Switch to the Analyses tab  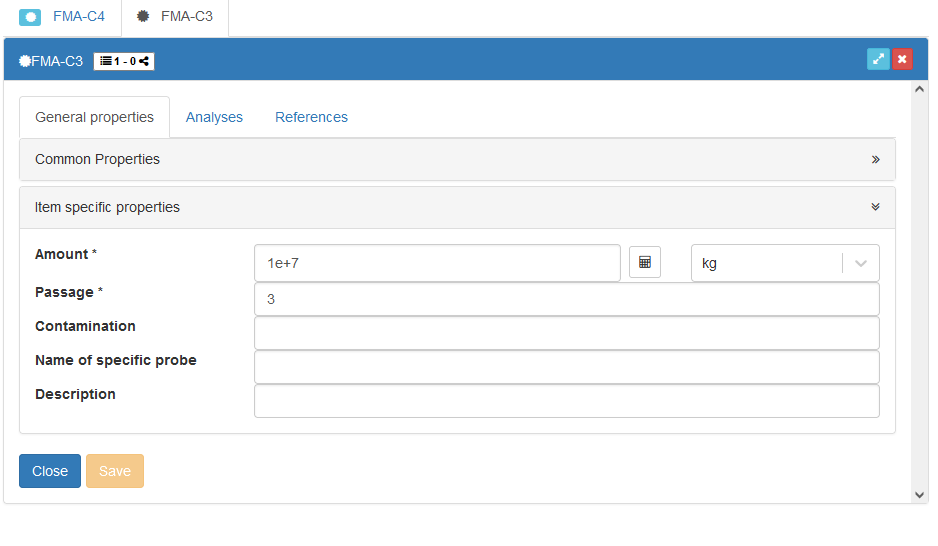tap(214, 117)
